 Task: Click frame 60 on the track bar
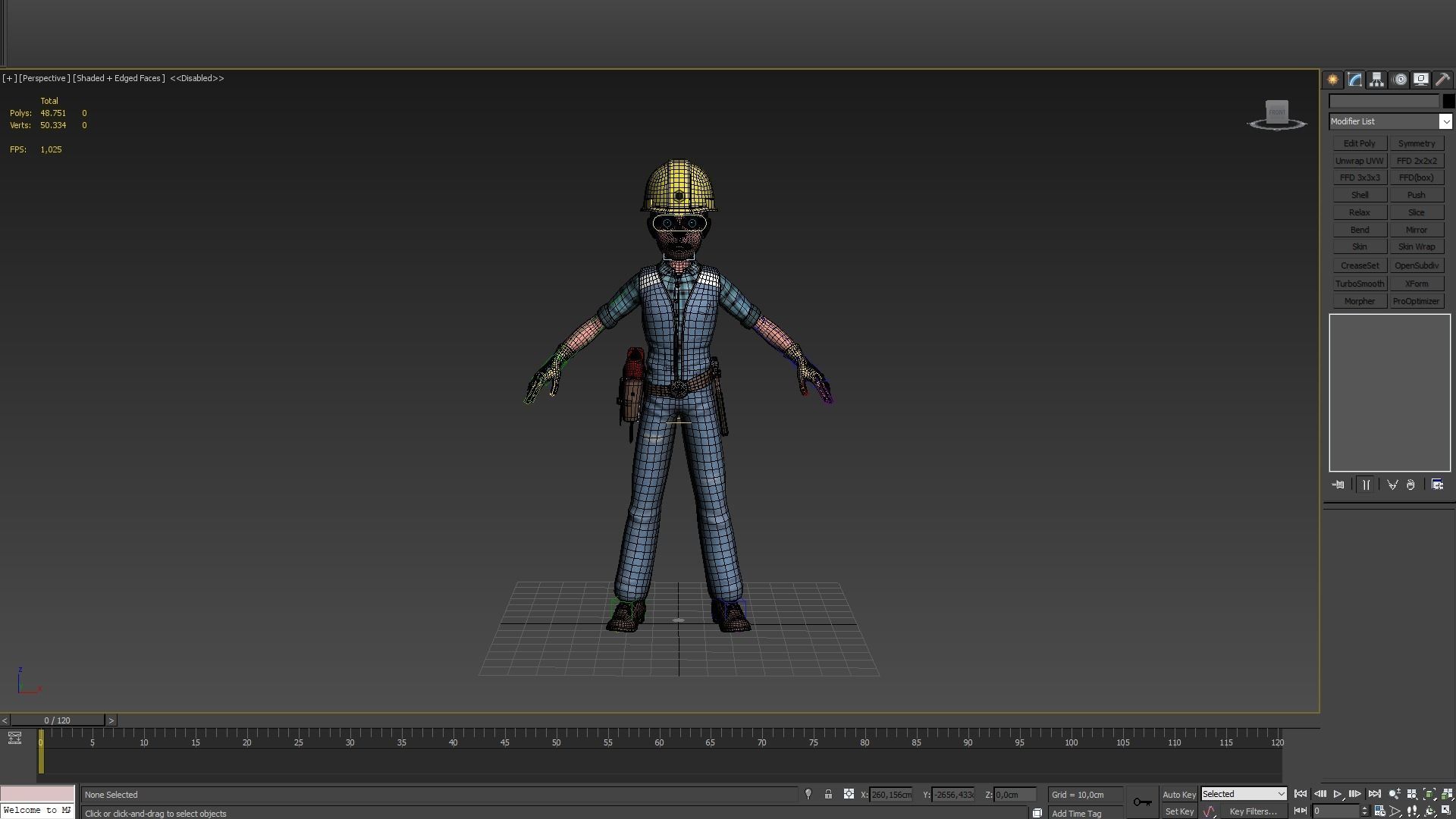coord(659,742)
